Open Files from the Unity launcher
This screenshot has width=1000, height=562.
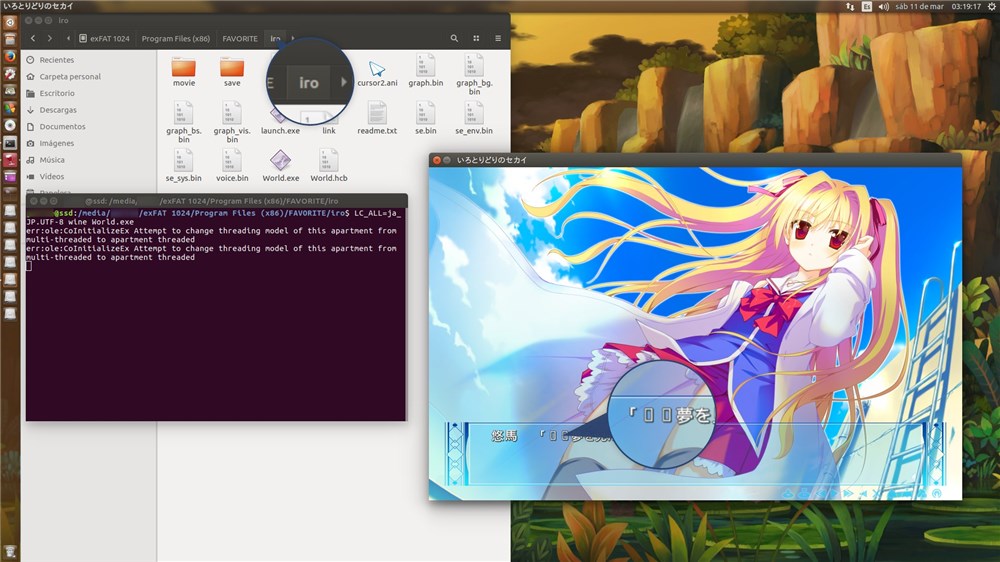pos(10,40)
